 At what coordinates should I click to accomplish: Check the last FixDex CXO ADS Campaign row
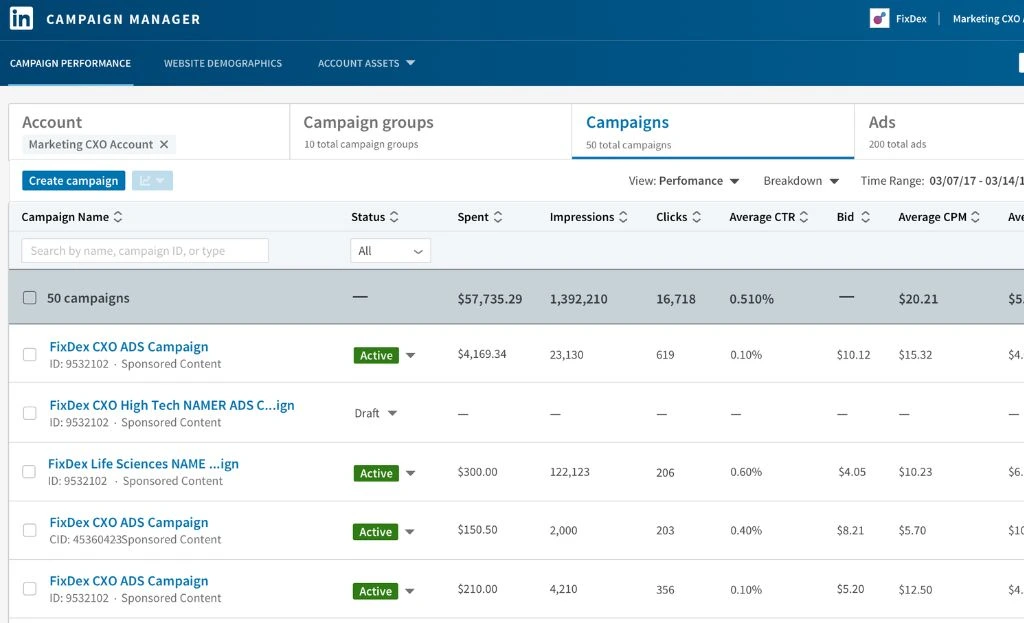coord(29,588)
